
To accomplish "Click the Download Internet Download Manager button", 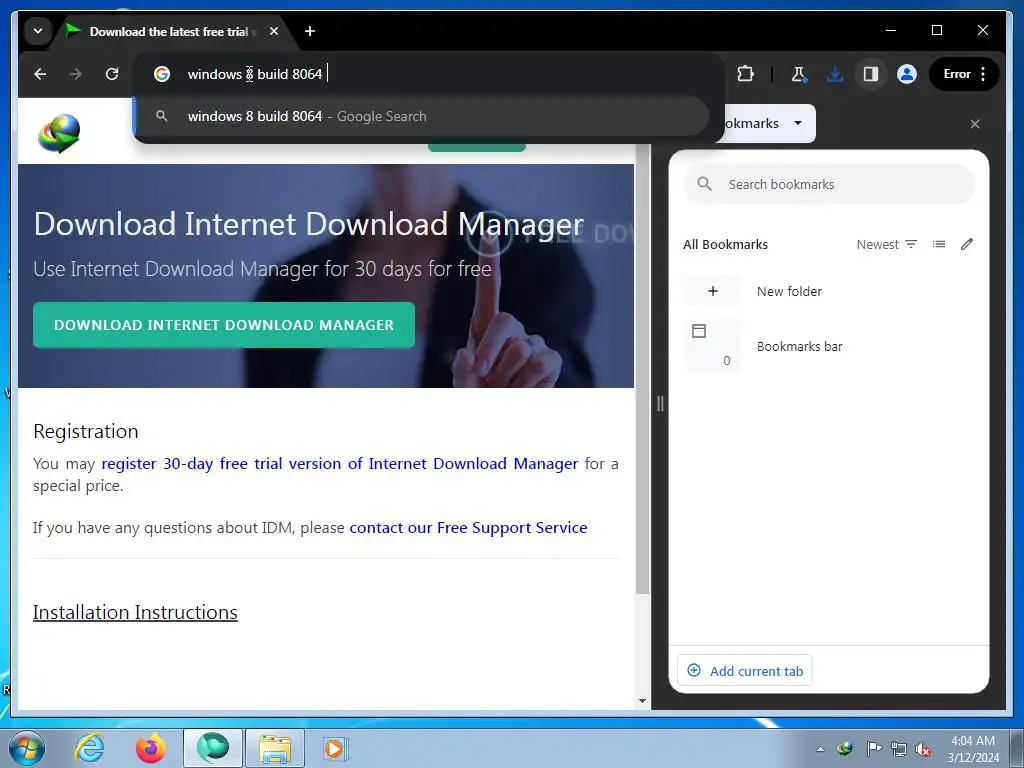I will [x=224, y=325].
